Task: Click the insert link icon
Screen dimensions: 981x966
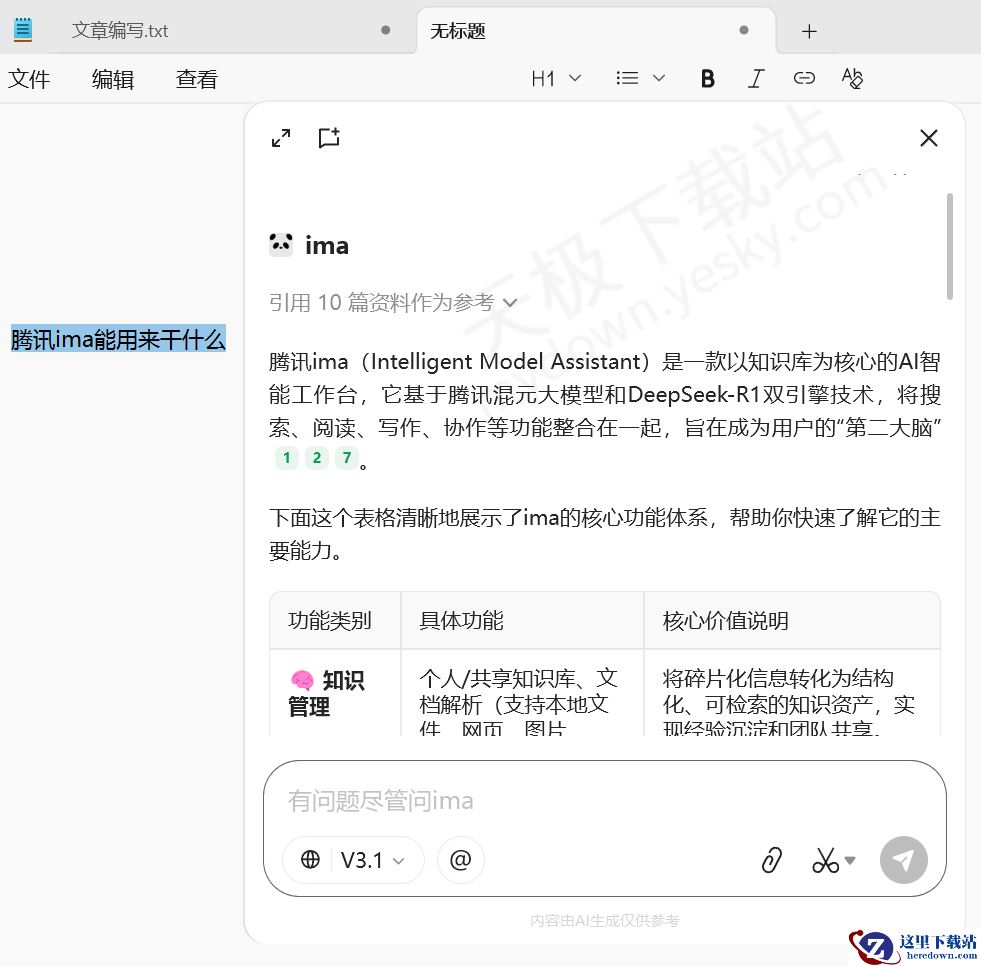Action: [804, 78]
